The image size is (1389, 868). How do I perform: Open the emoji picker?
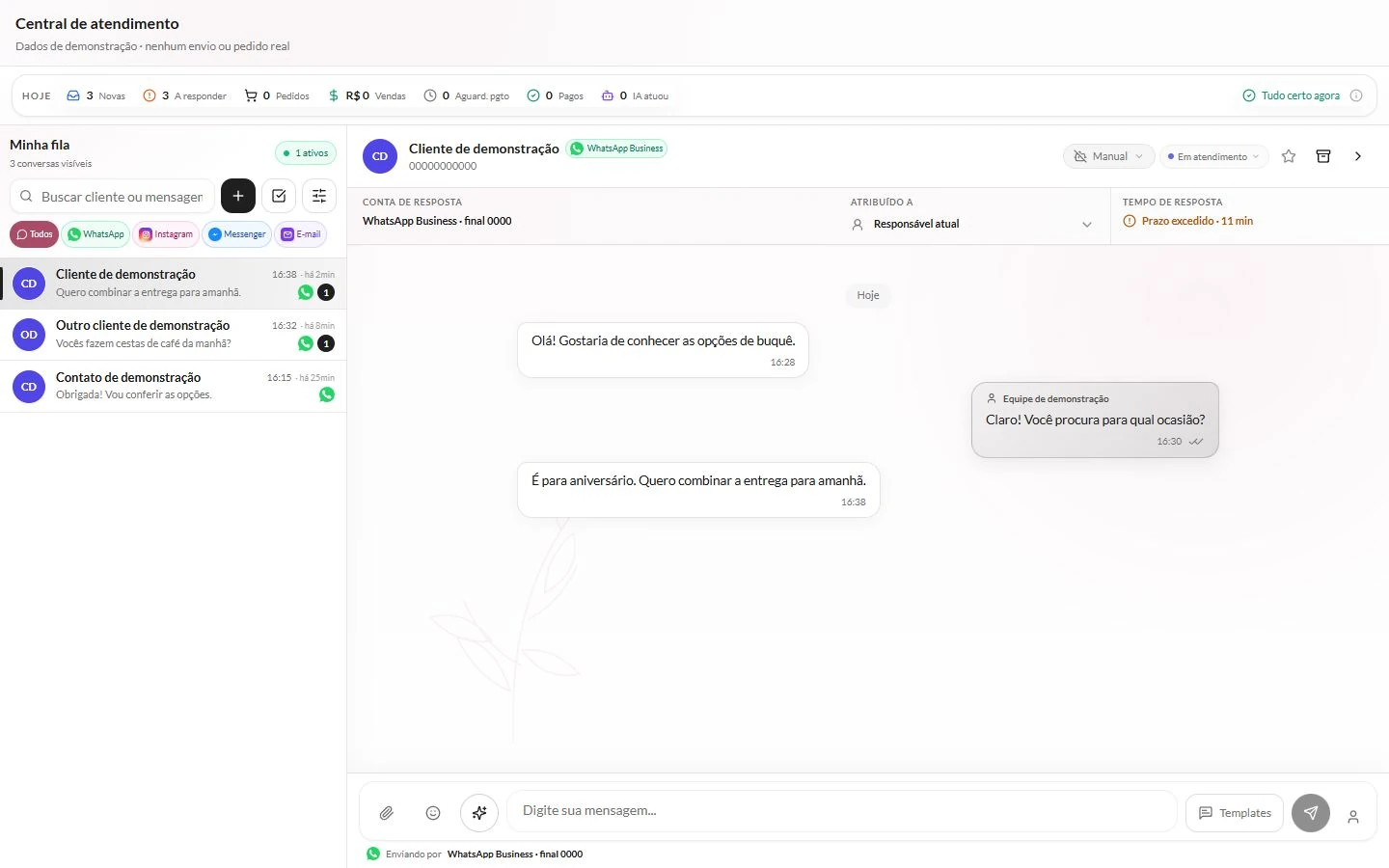(x=433, y=813)
